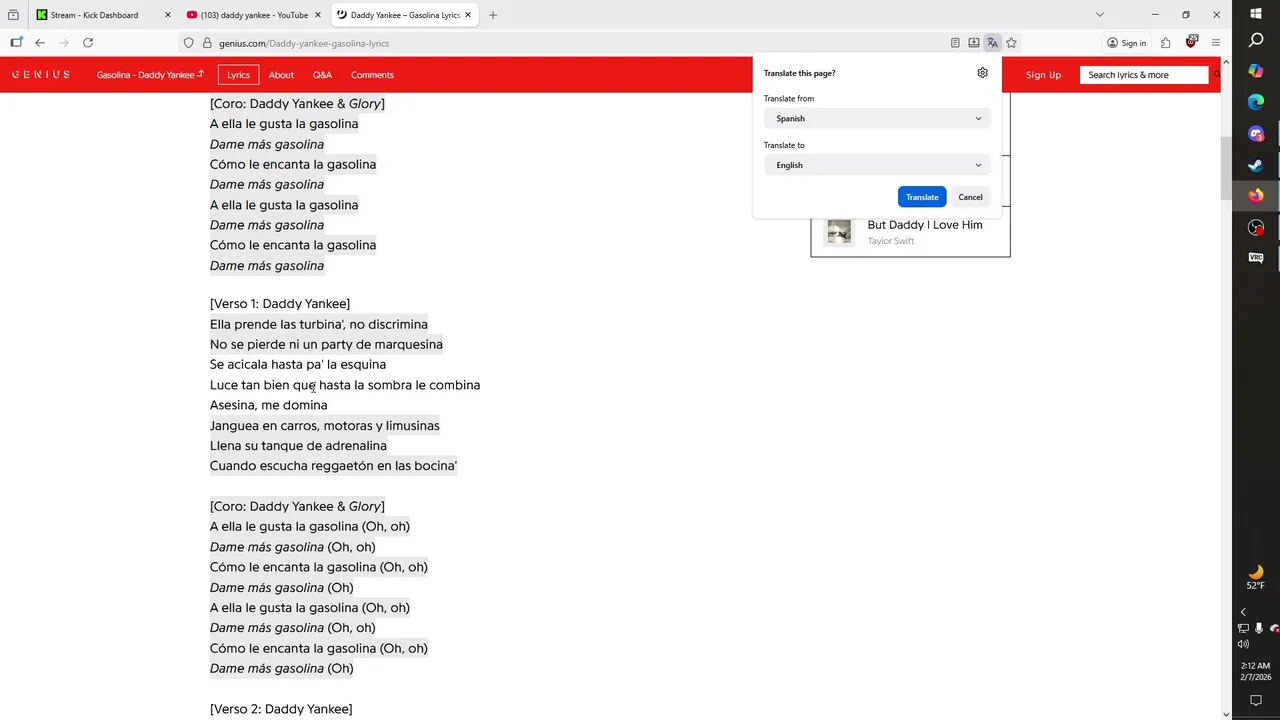The image size is (1280, 720).
Task: Open the Firefox application hamburger menu
Action: (x=1216, y=43)
